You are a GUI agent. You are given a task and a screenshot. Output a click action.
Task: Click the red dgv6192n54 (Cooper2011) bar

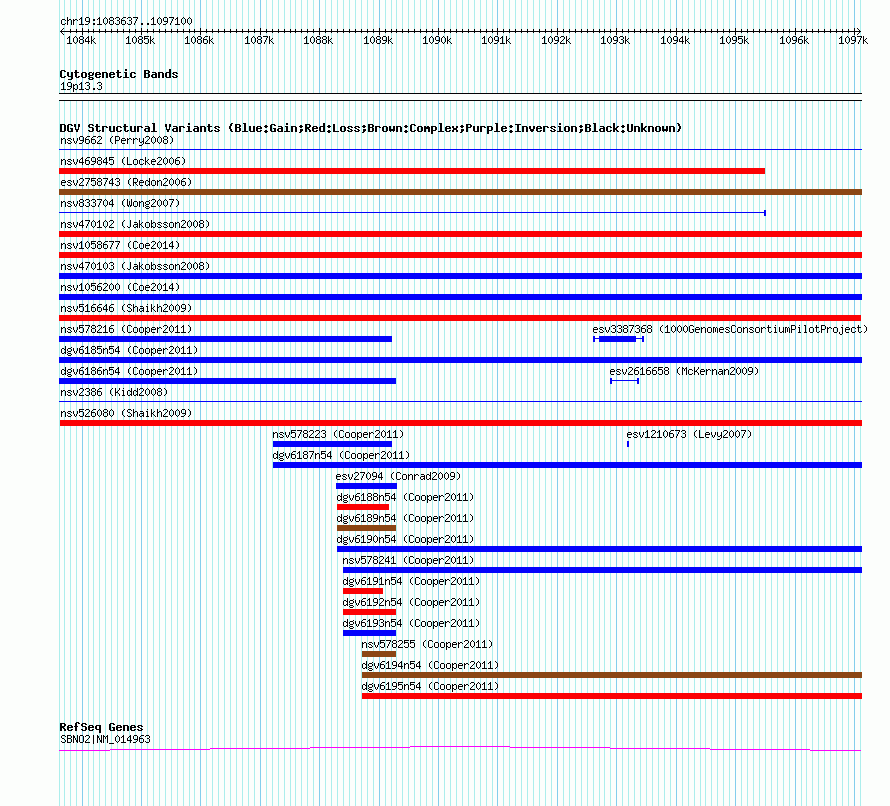(x=369, y=612)
